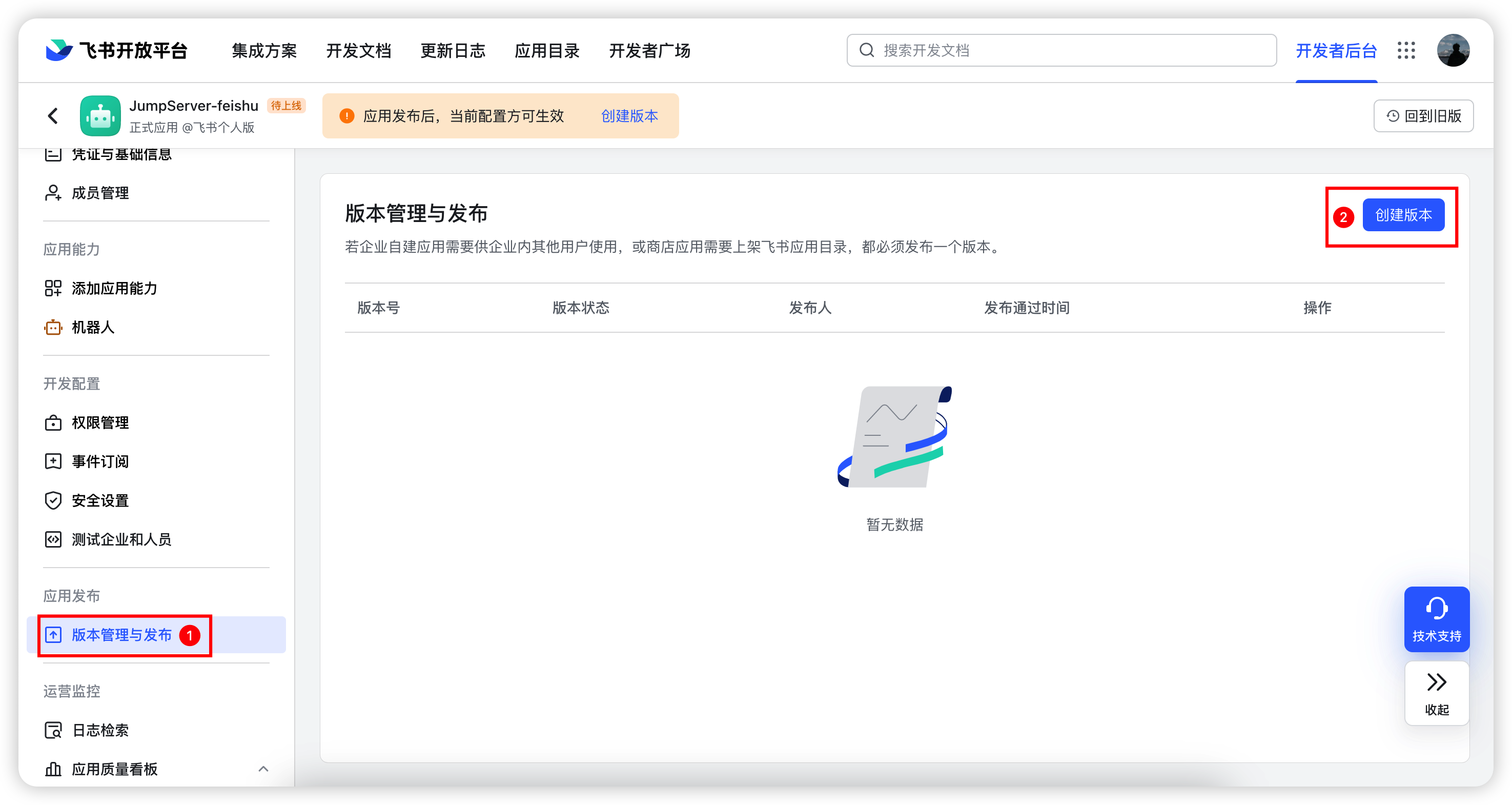Click the 待上线 status badge
The image size is (1512, 805).
(x=286, y=106)
